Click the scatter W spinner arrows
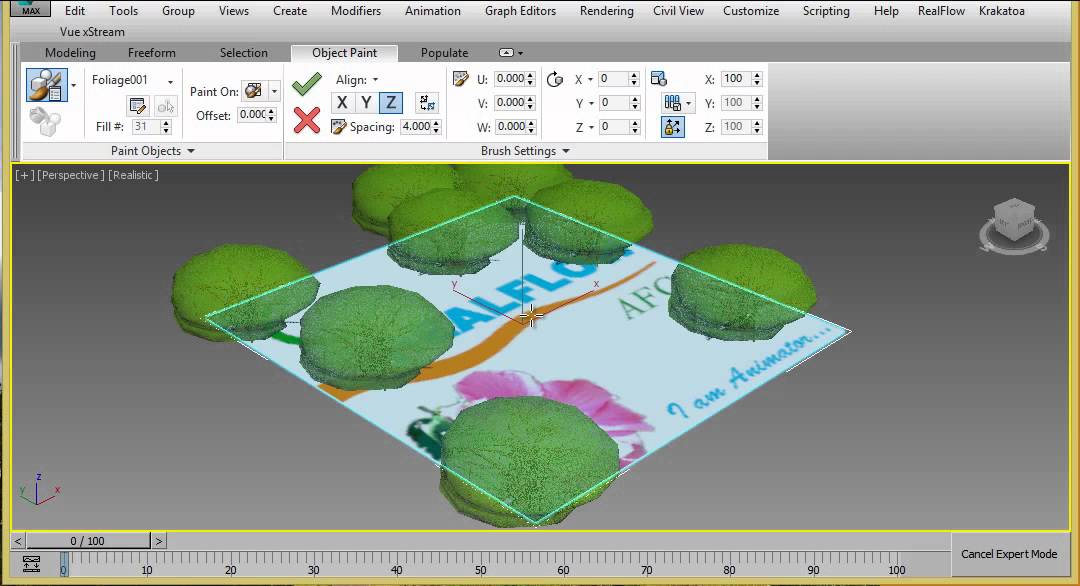The width and height of the screenshot is (1080, 586). (530, 127)
